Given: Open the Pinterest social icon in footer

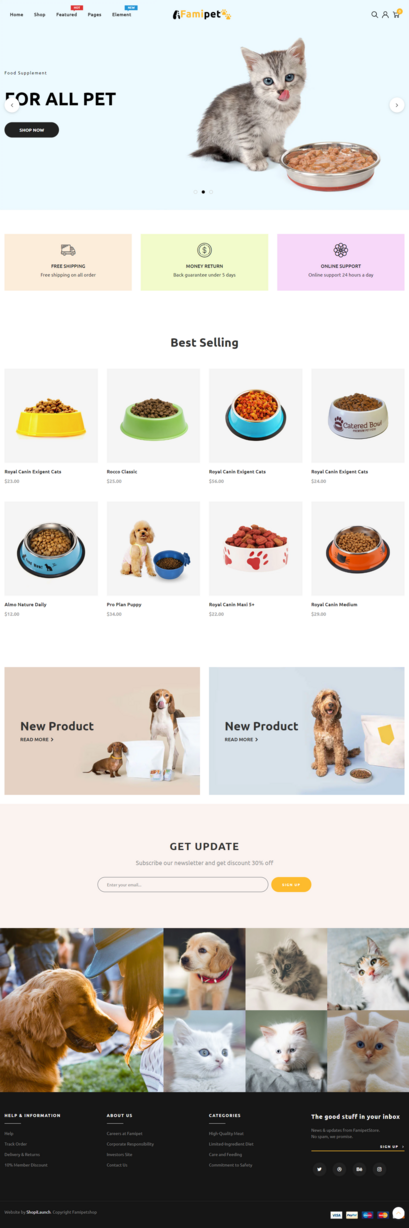Looking at the screenshot, I should pyautogui.click(x=340, y=1169).
